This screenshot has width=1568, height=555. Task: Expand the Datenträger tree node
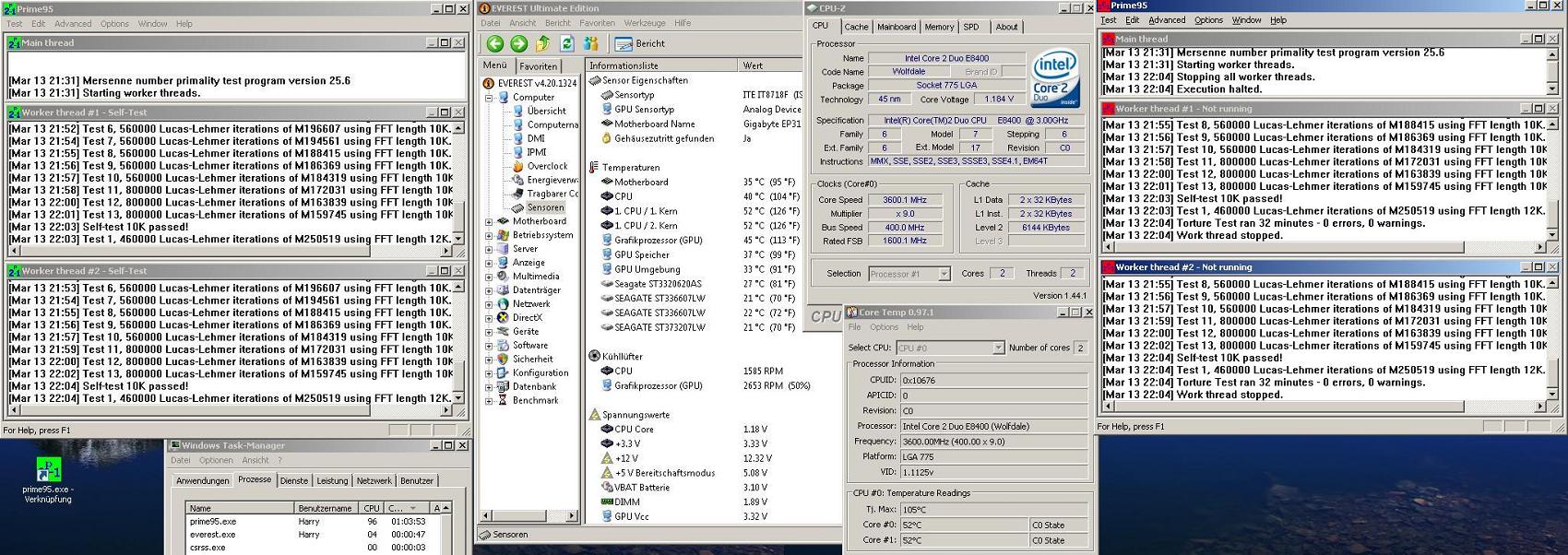click(489, 290)
